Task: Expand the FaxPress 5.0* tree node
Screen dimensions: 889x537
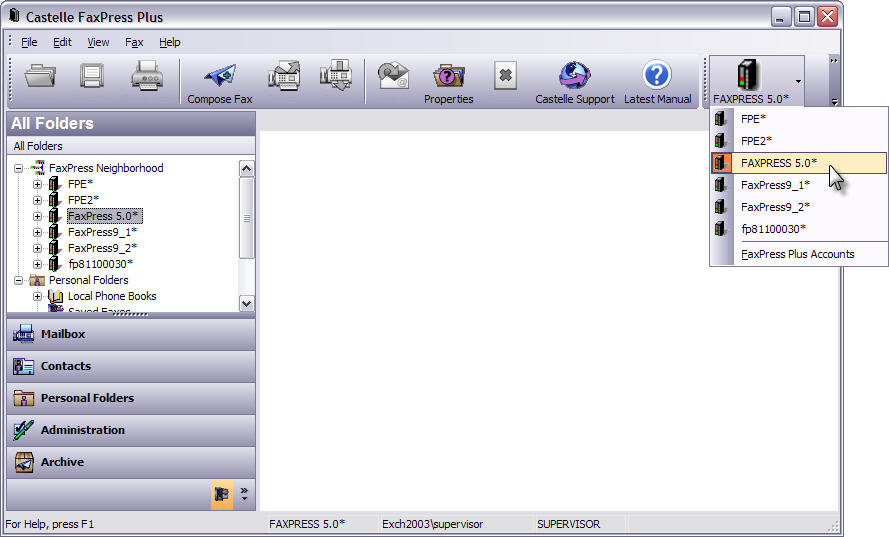Action: [x=37, y=216]
